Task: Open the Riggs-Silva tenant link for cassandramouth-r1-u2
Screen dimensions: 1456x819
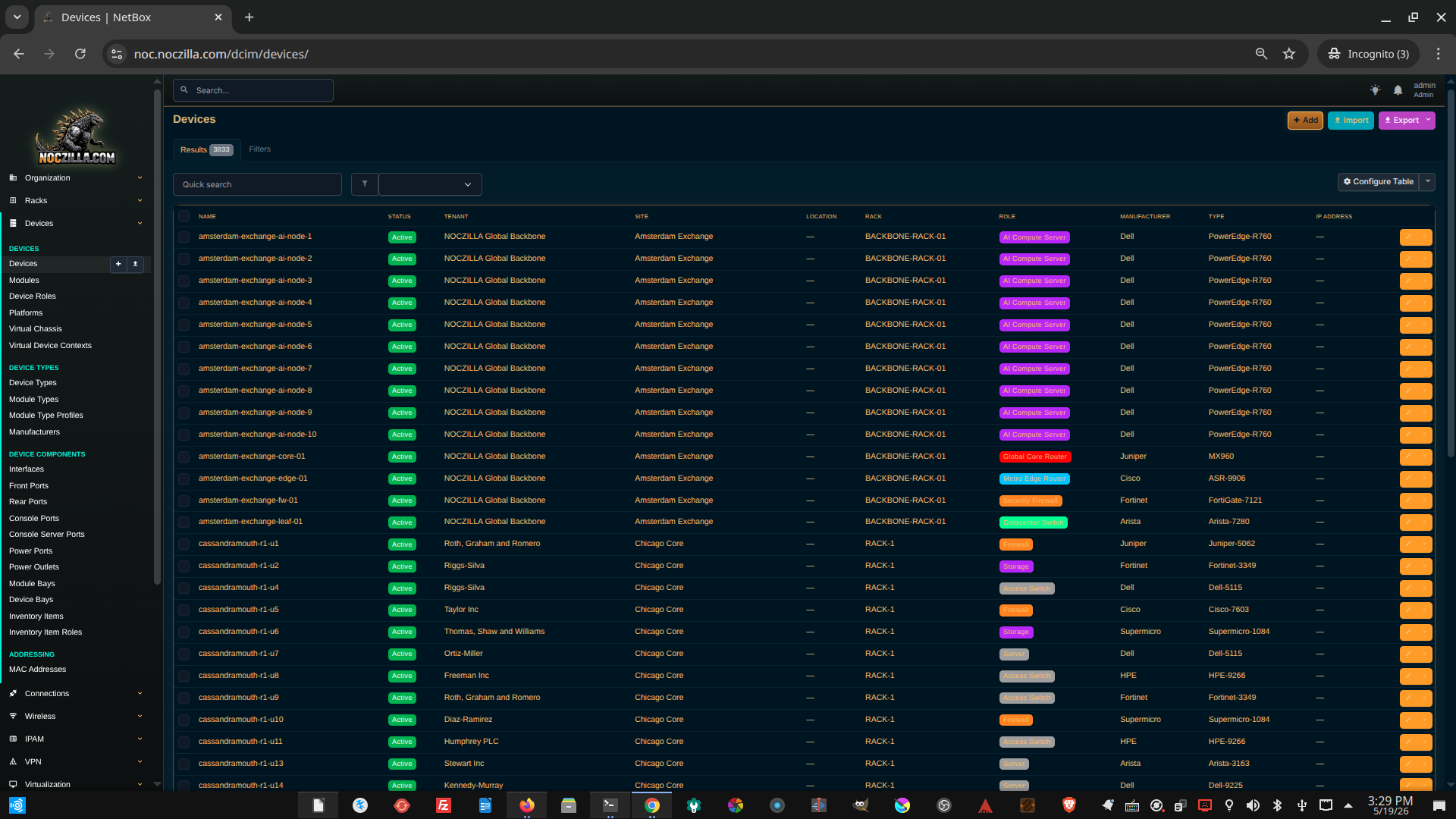Action: pos(464,566)
